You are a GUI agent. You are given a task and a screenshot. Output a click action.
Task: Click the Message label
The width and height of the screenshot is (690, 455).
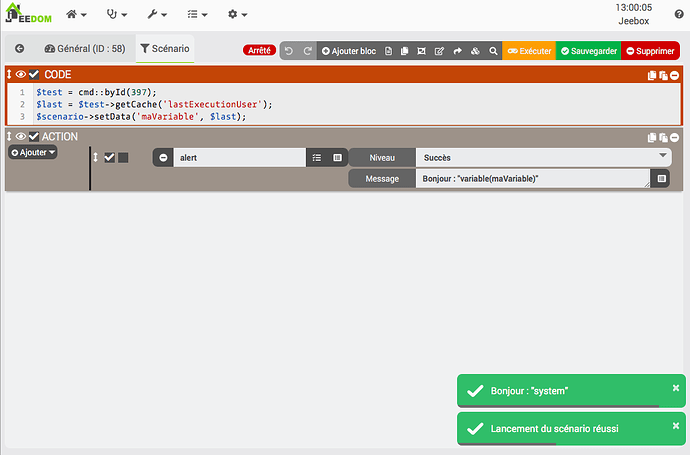tap(382, 179)
